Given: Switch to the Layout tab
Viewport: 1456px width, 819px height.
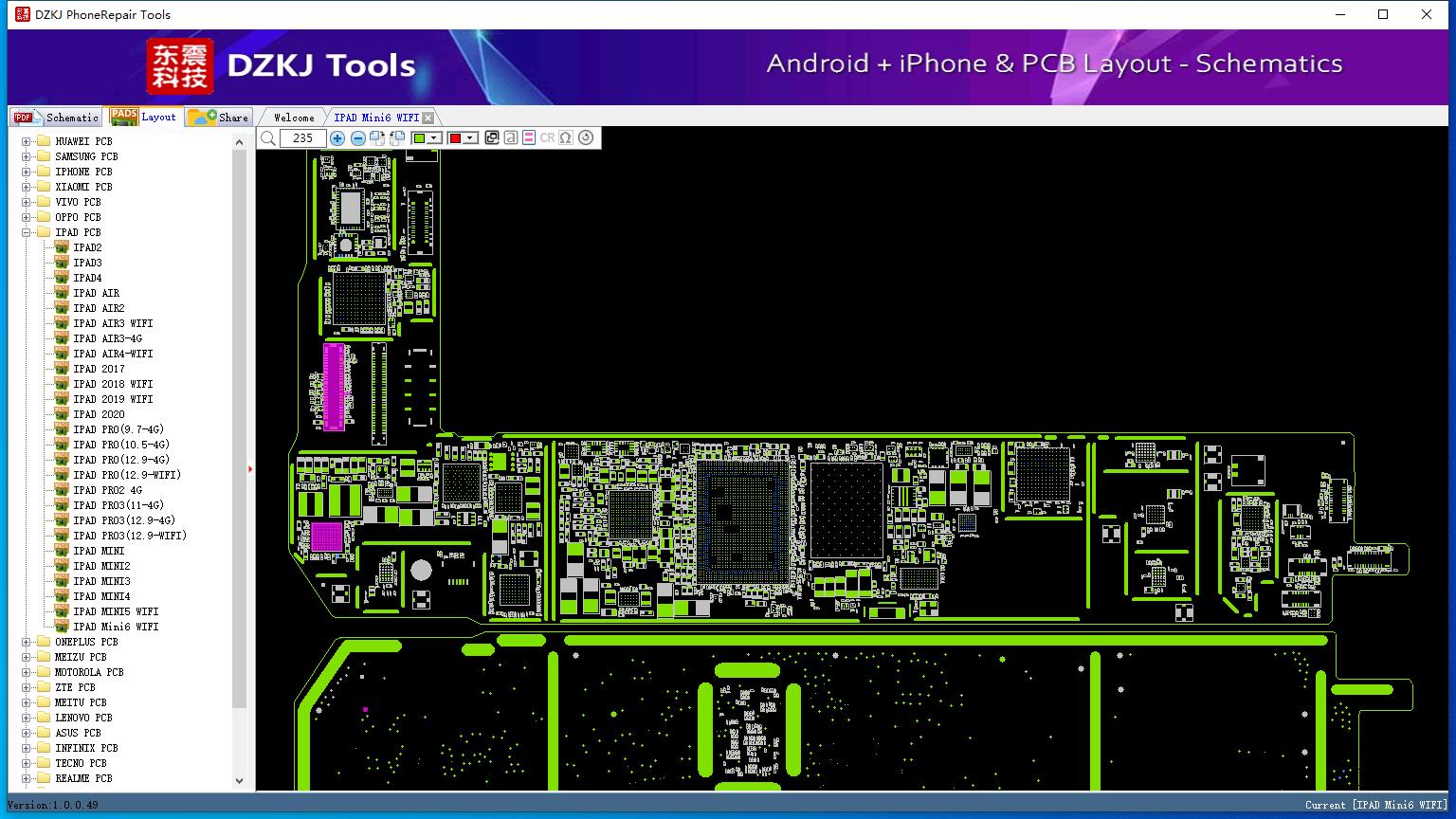Looking at the screenshot, I should click(x=143, y=117).
